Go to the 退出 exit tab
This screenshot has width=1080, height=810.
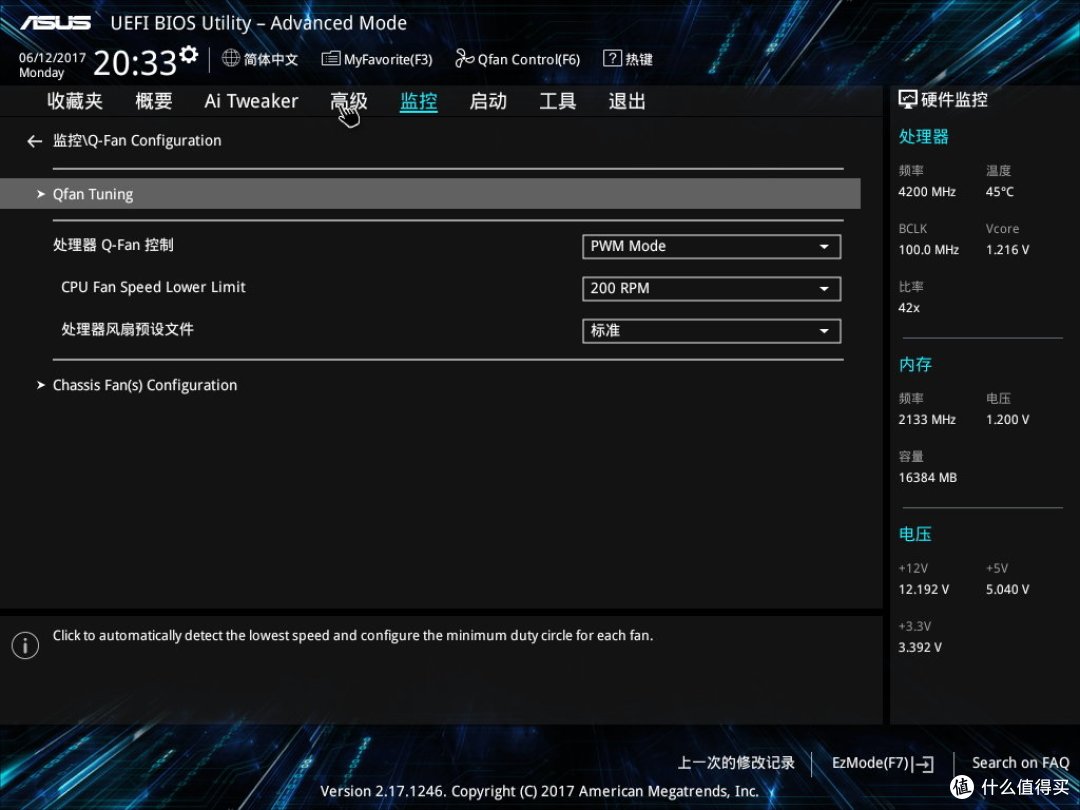pyautogui.click(x=627, y=101)
